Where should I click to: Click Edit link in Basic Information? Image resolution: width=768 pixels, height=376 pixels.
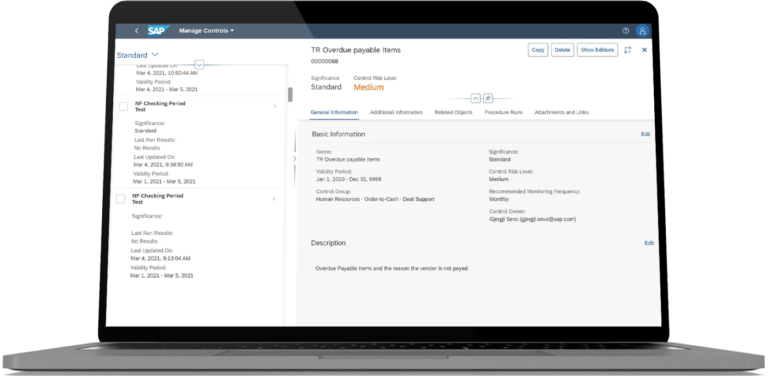click(646, 134)
